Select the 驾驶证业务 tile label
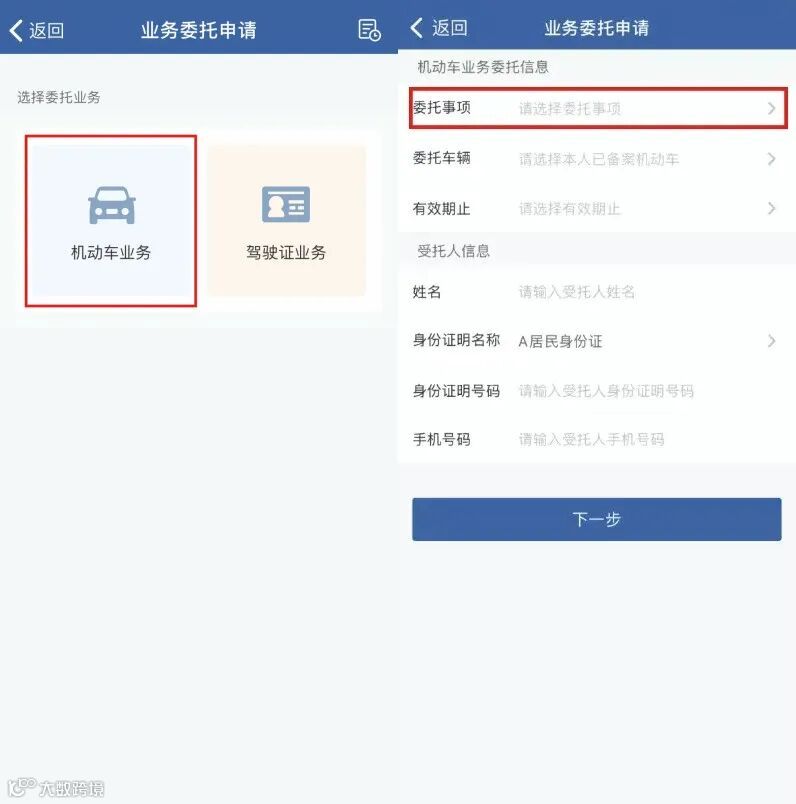 point(286,252)
